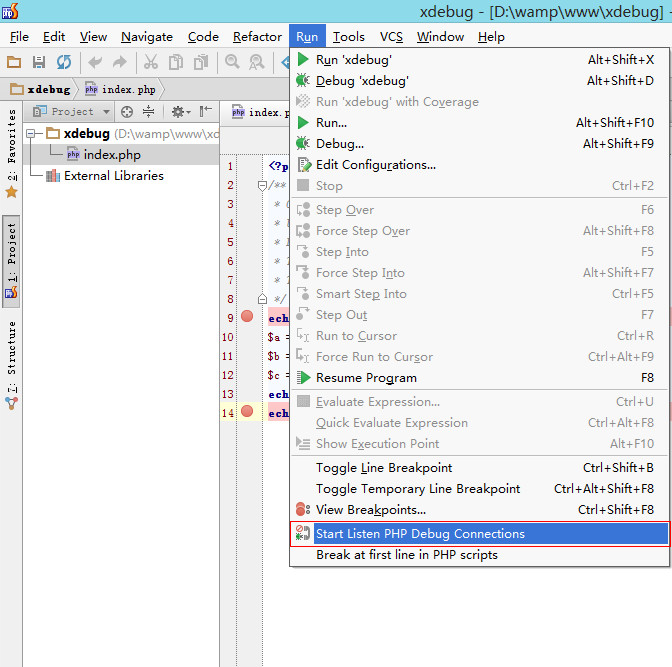672x667 pixels.
Task: Click the Paste toolbar icon
Action: pos(201,62)
